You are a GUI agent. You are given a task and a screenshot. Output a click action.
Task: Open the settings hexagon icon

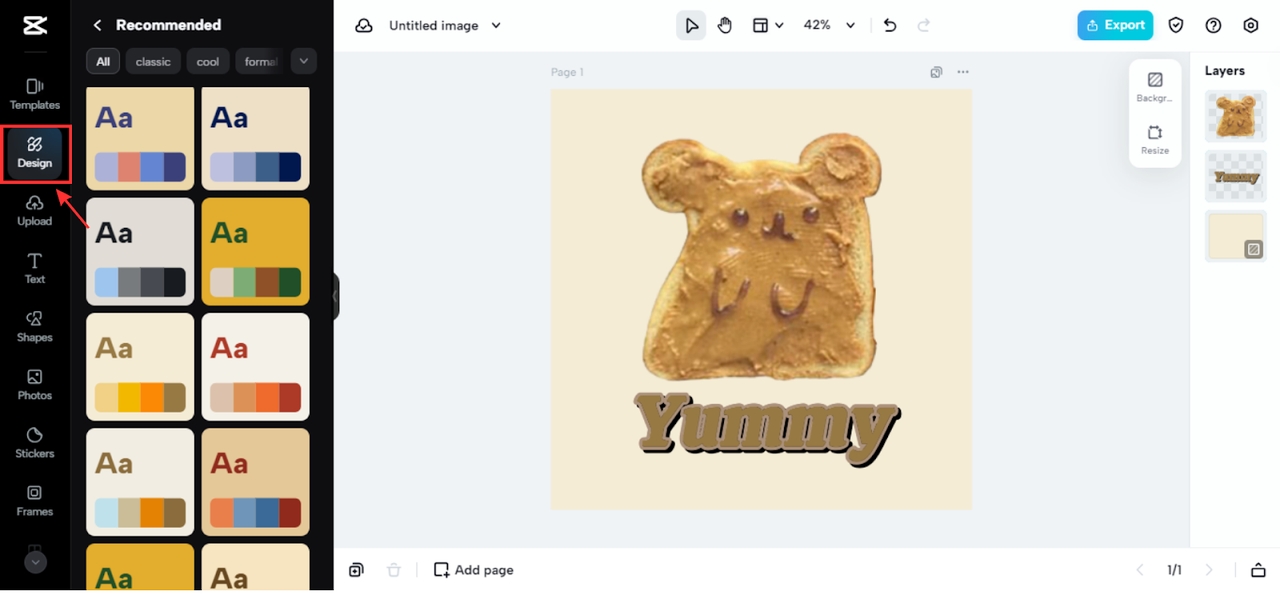(1251, 25)
